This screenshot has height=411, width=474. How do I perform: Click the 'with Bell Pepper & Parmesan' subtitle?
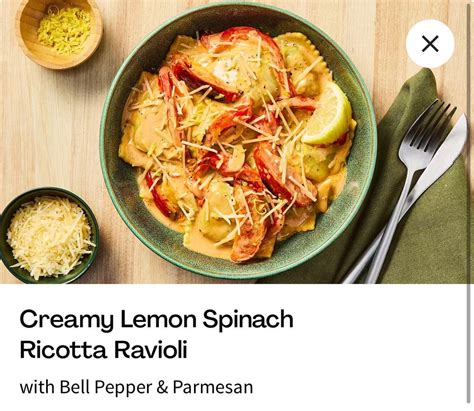click(136, 387)
